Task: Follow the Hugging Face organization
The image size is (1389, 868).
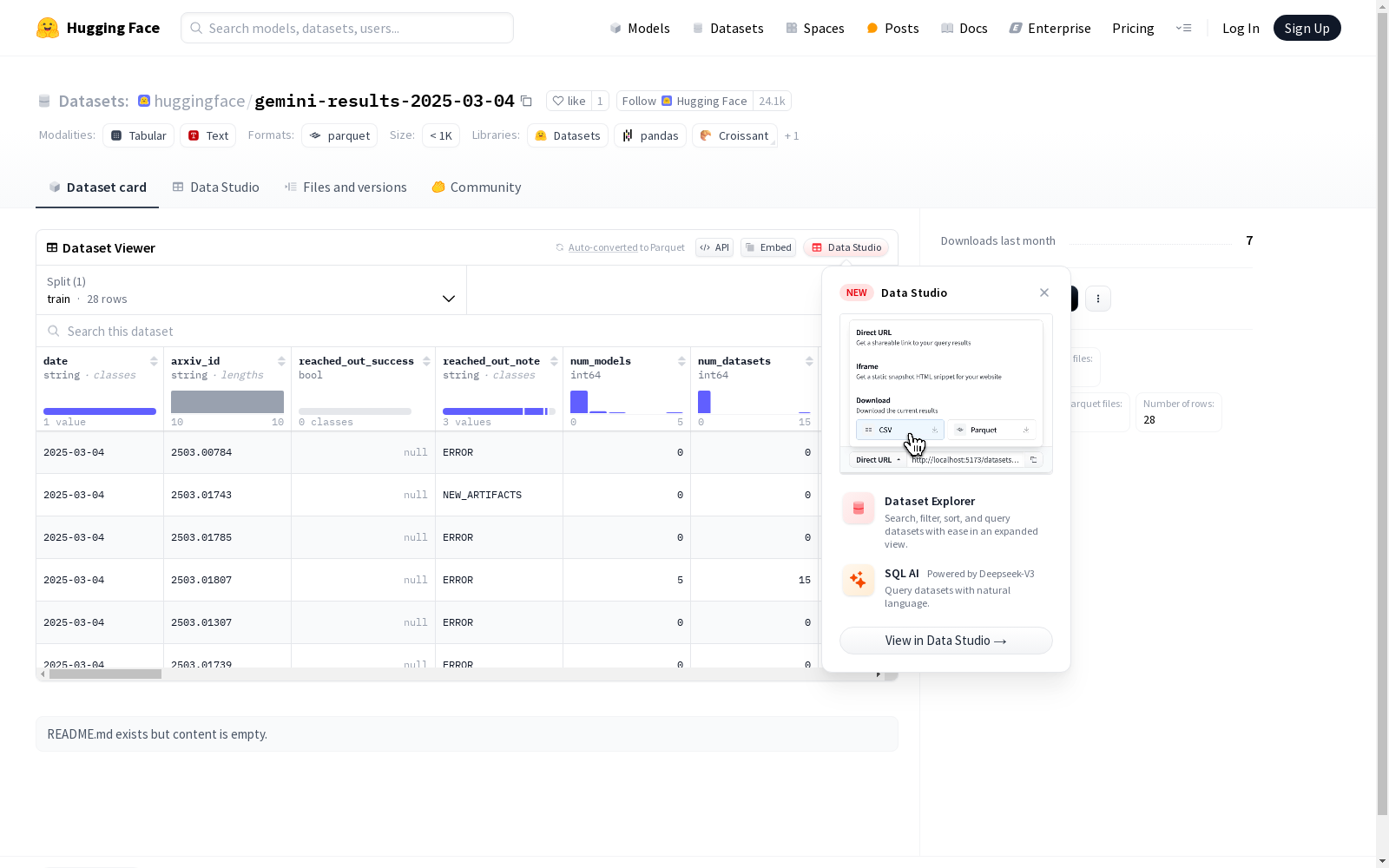Action: tap(684, 101)
